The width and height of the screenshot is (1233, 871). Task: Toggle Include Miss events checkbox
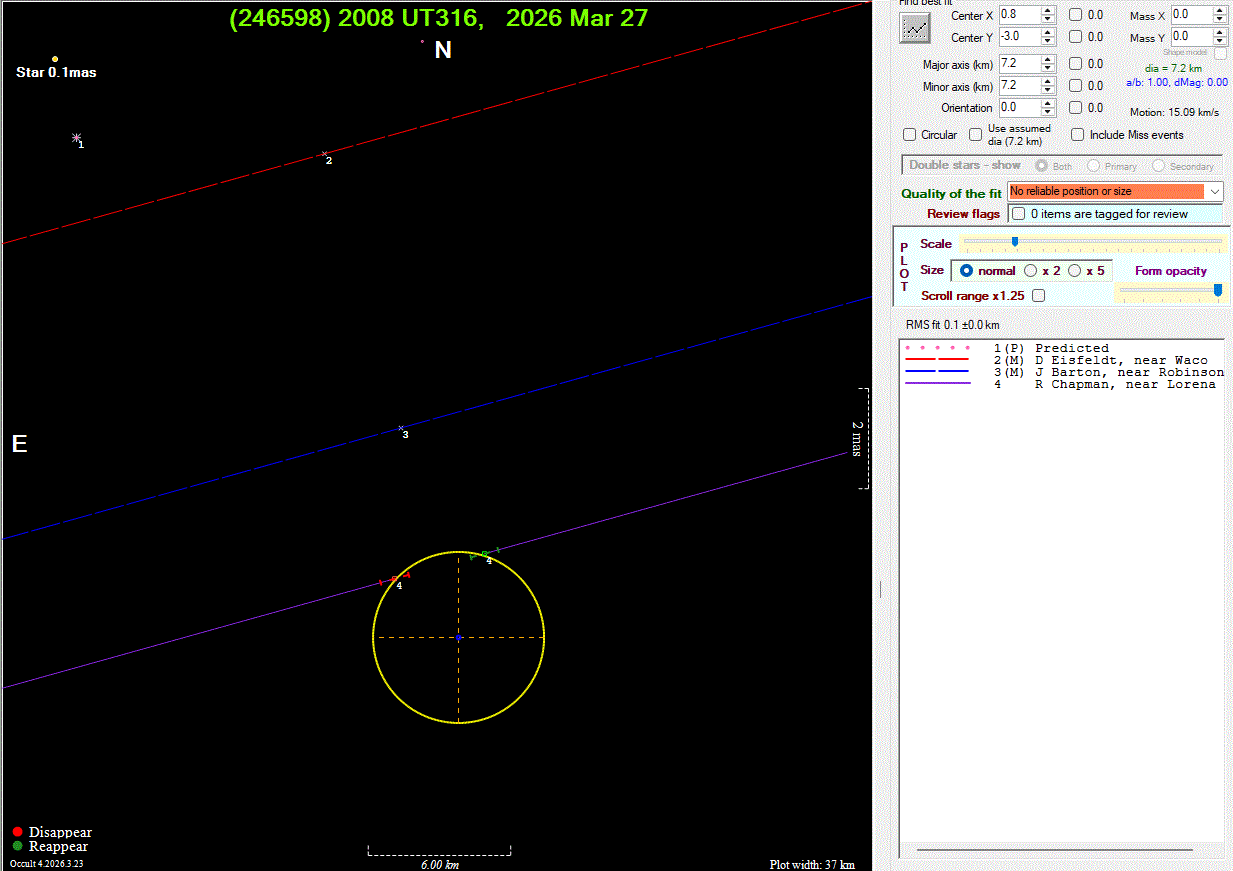click(x=1078, y=135)
